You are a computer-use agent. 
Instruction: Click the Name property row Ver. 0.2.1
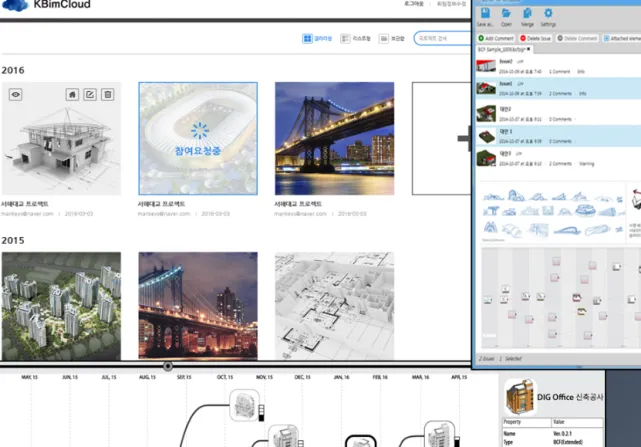coord(553,433)
